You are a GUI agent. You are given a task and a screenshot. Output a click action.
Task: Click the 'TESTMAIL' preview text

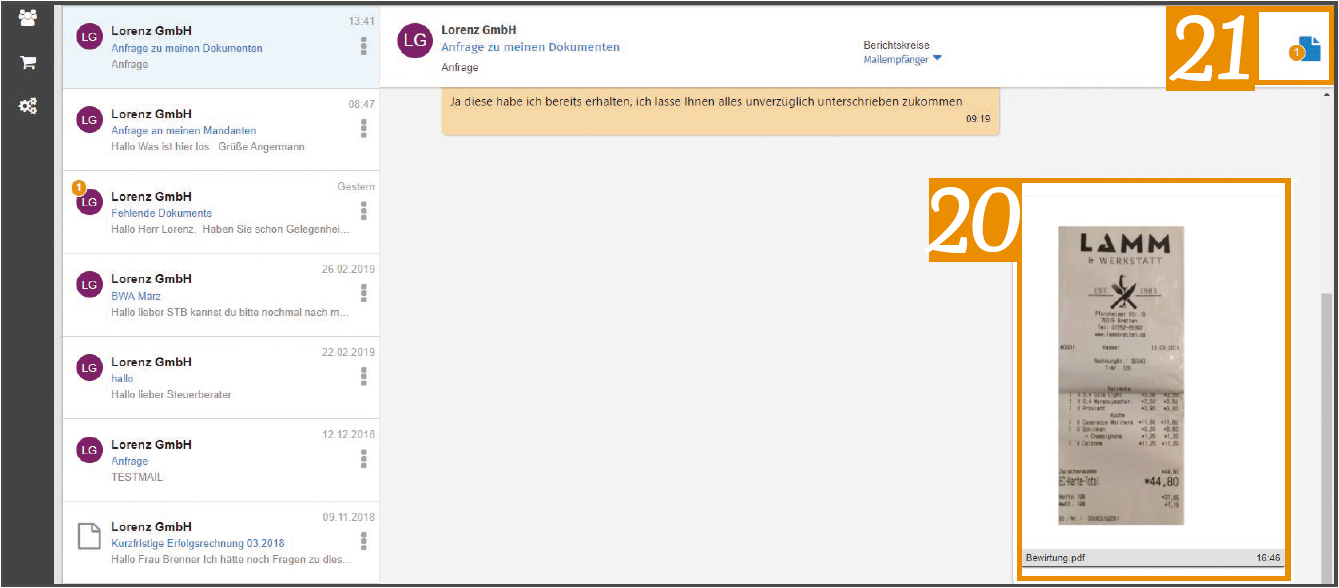[137, 477]
